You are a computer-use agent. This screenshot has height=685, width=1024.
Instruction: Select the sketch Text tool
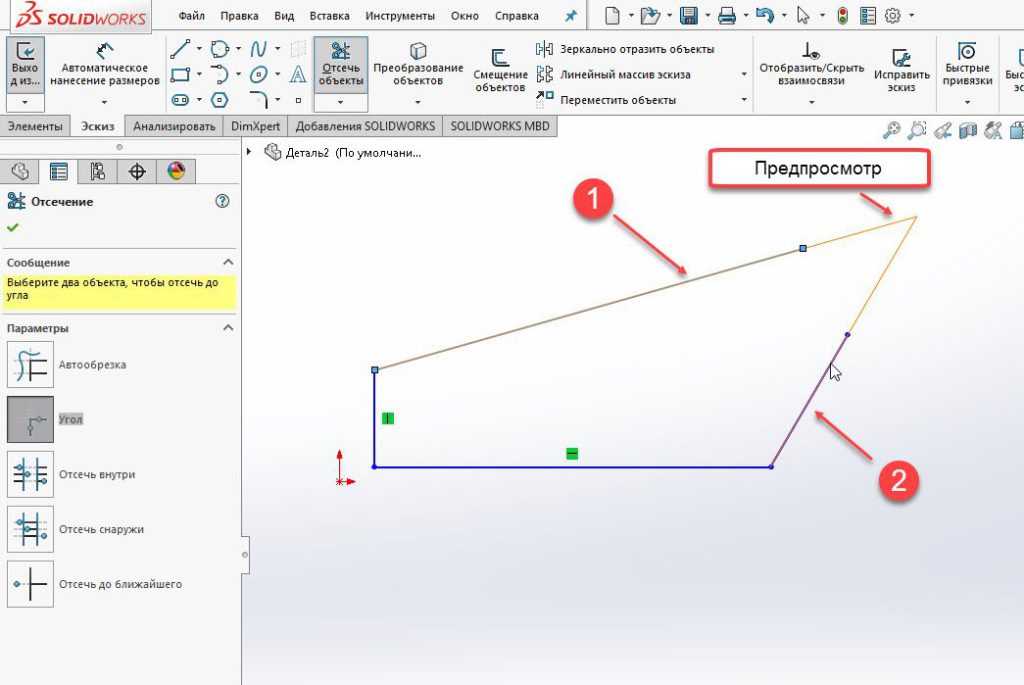pos(298,74)
